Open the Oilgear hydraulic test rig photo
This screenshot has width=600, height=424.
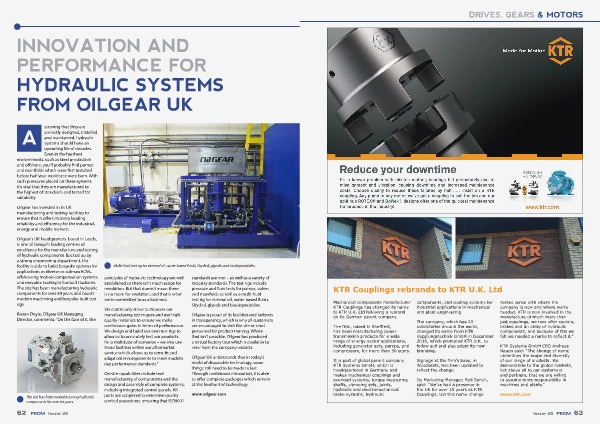click(201, 190)
